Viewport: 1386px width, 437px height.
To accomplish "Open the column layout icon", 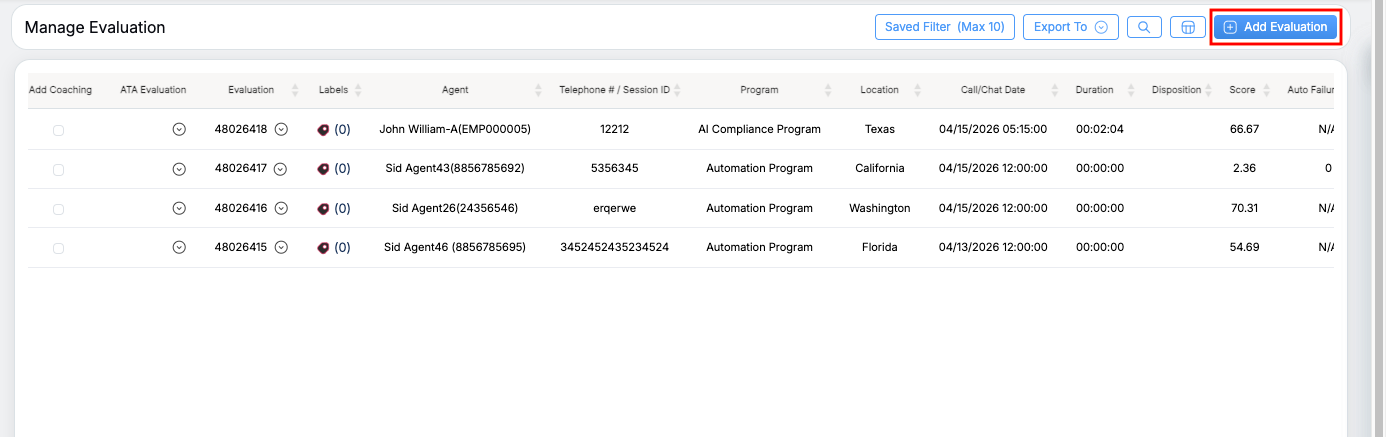I will point(1188,27).
